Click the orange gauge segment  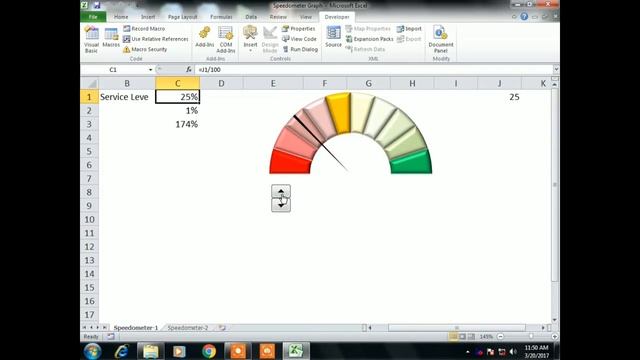point(339,113)
